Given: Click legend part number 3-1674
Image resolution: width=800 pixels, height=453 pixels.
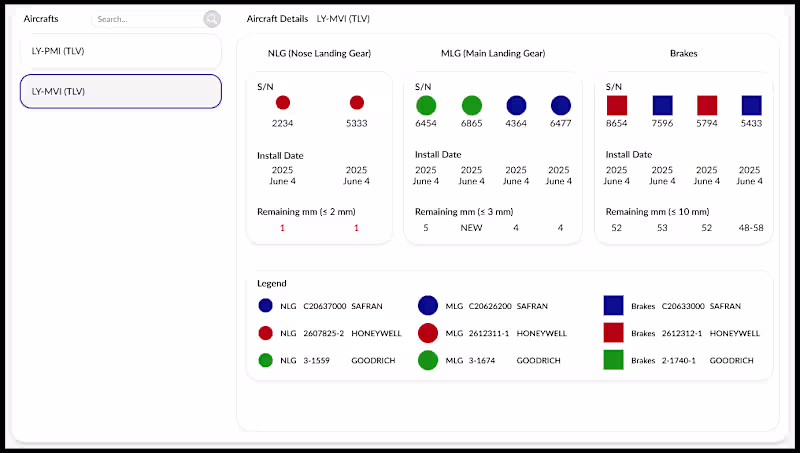Looking at the screenshot, I should click(x=482, y=361).
